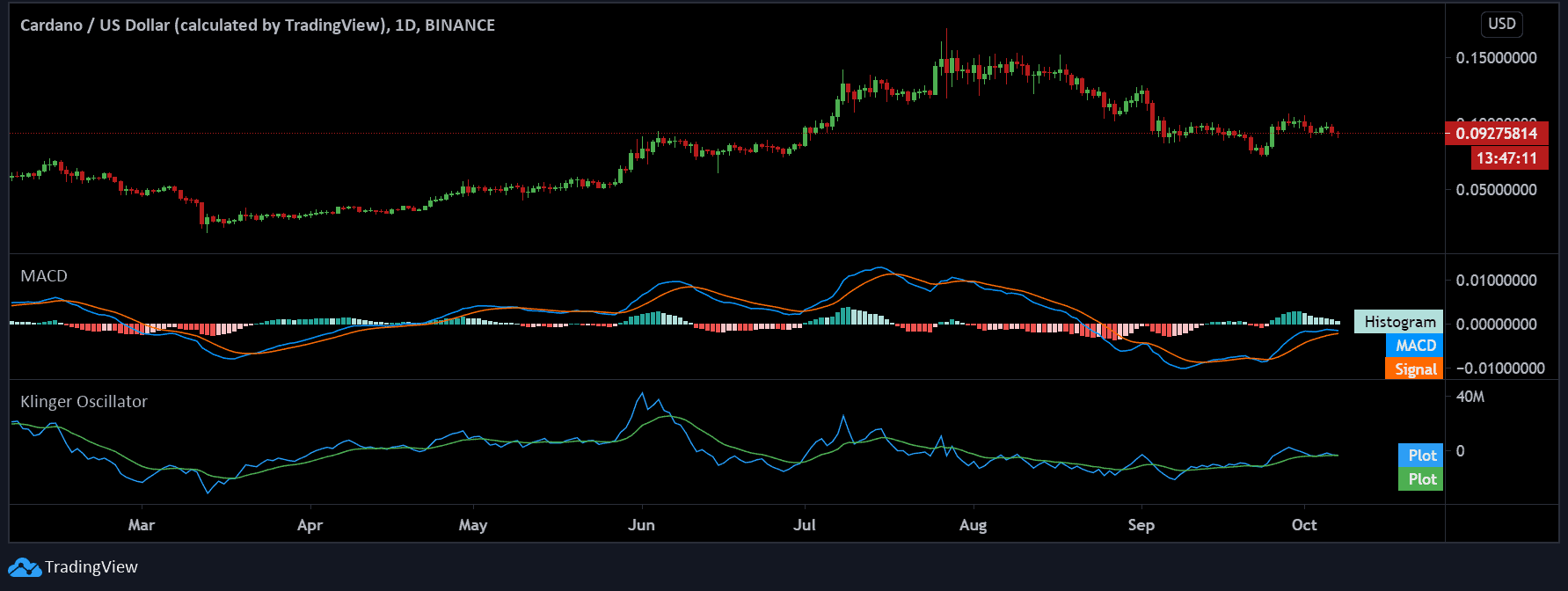Click the orange Signal line label

pyautogui.click(x=1415, y=369)
